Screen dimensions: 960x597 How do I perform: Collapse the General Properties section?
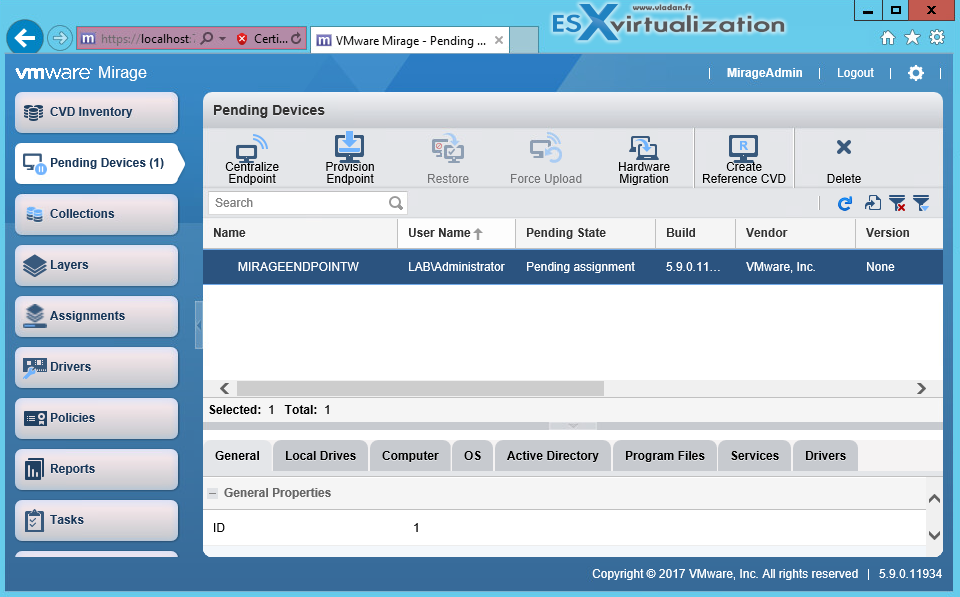click(x=212, y=494)
